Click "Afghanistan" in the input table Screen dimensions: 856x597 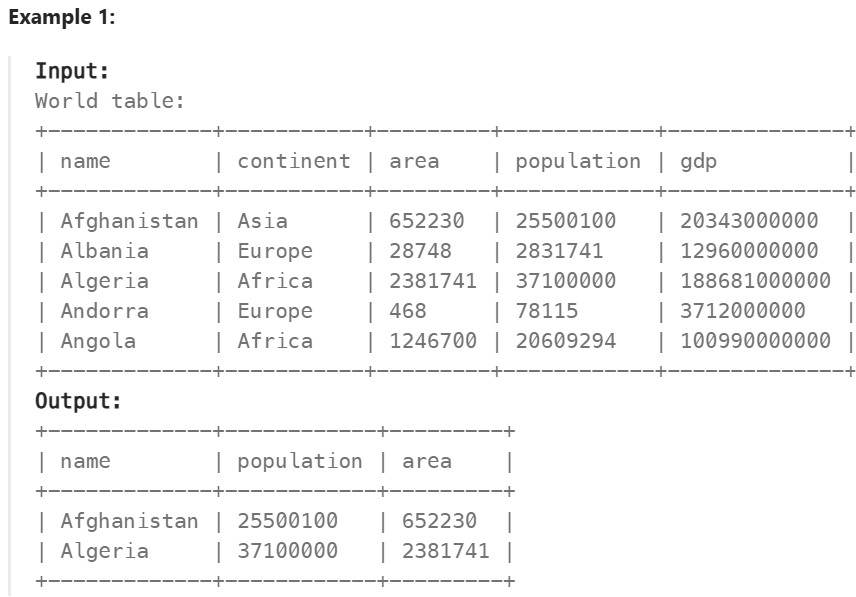(x=129, y=221)
